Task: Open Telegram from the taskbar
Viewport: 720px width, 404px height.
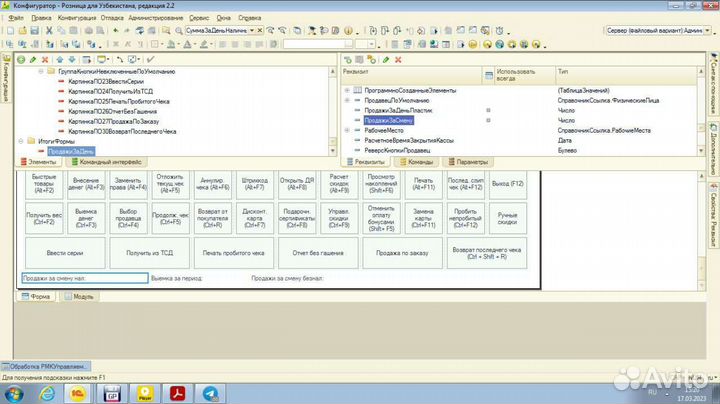Action: [210, 394]
